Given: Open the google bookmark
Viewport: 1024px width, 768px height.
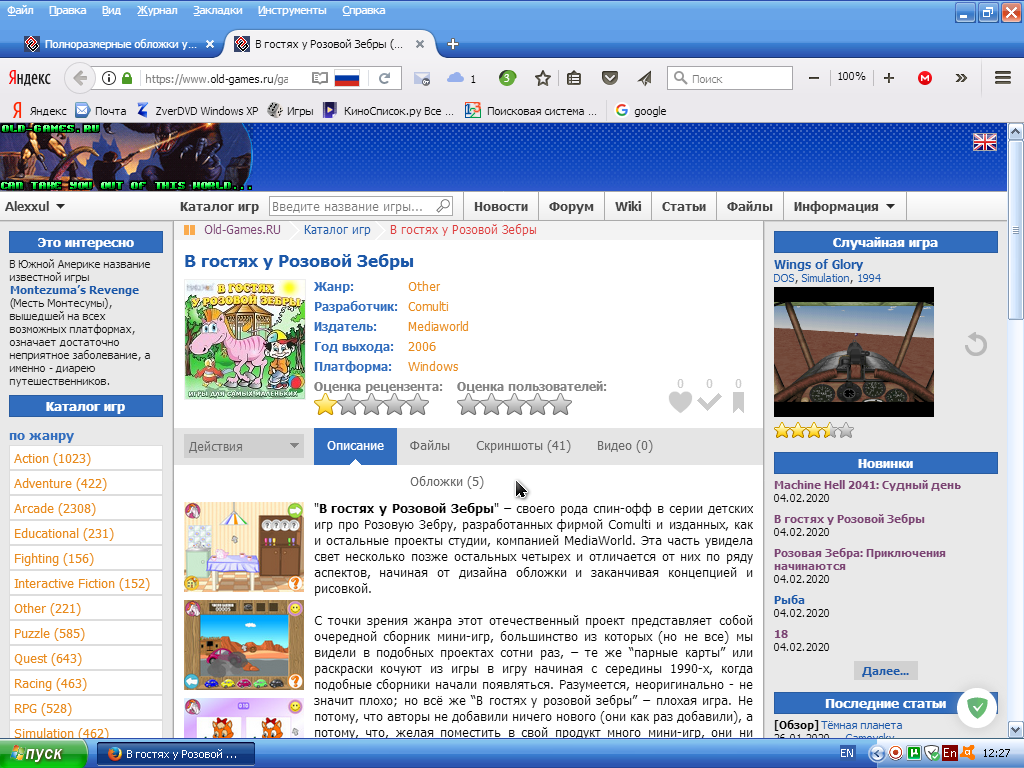Looking at the screenshot, I should [x=641, y=111].
